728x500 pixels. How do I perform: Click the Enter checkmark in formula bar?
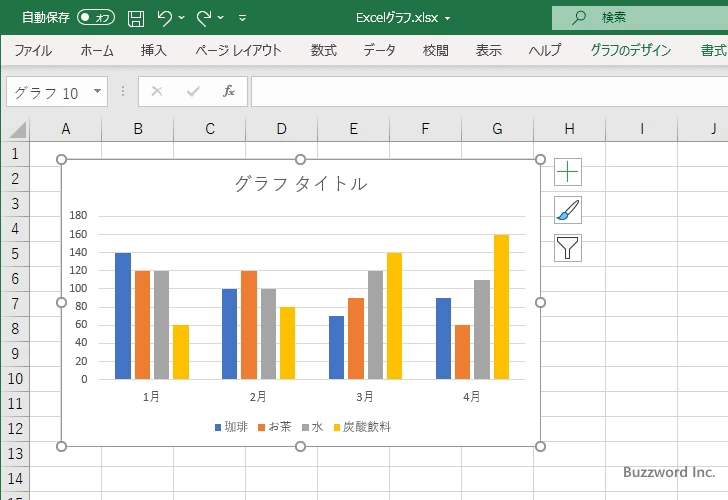pyautogui.click(x=193, y=91)
